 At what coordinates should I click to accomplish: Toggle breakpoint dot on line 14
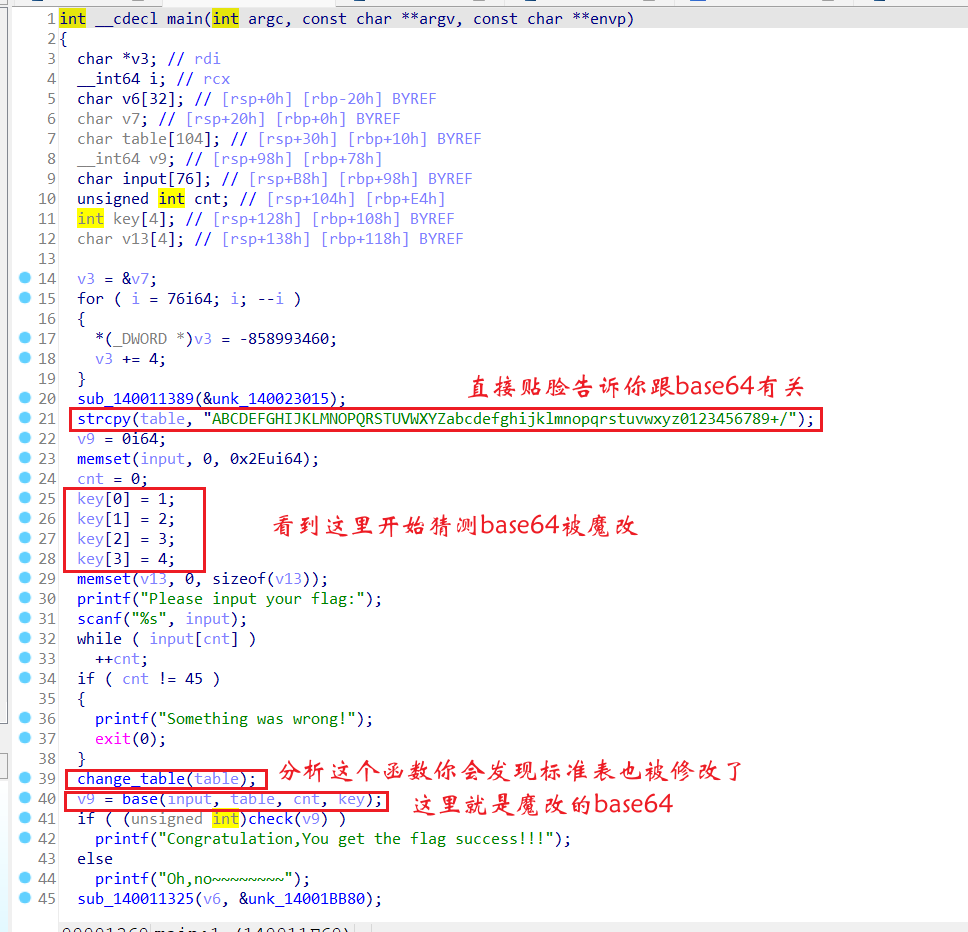coord(25,278)
